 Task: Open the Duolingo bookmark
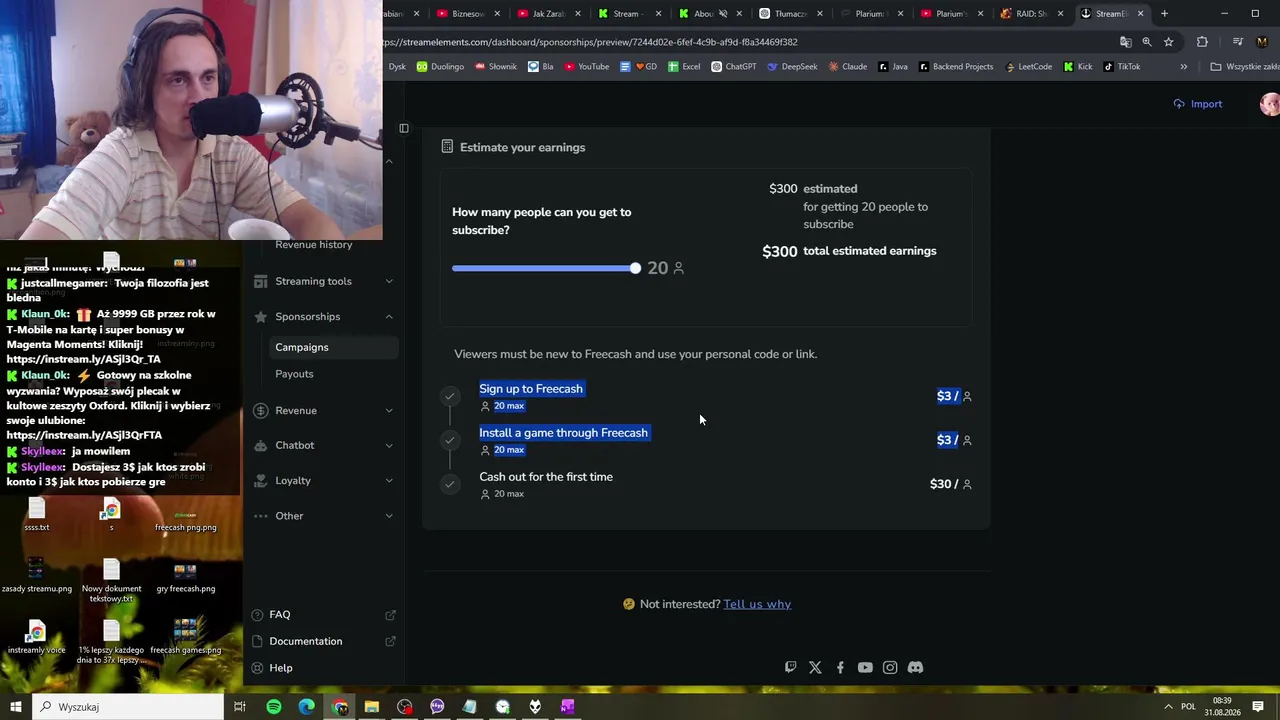pyautogui.click(x=440, y=67)
